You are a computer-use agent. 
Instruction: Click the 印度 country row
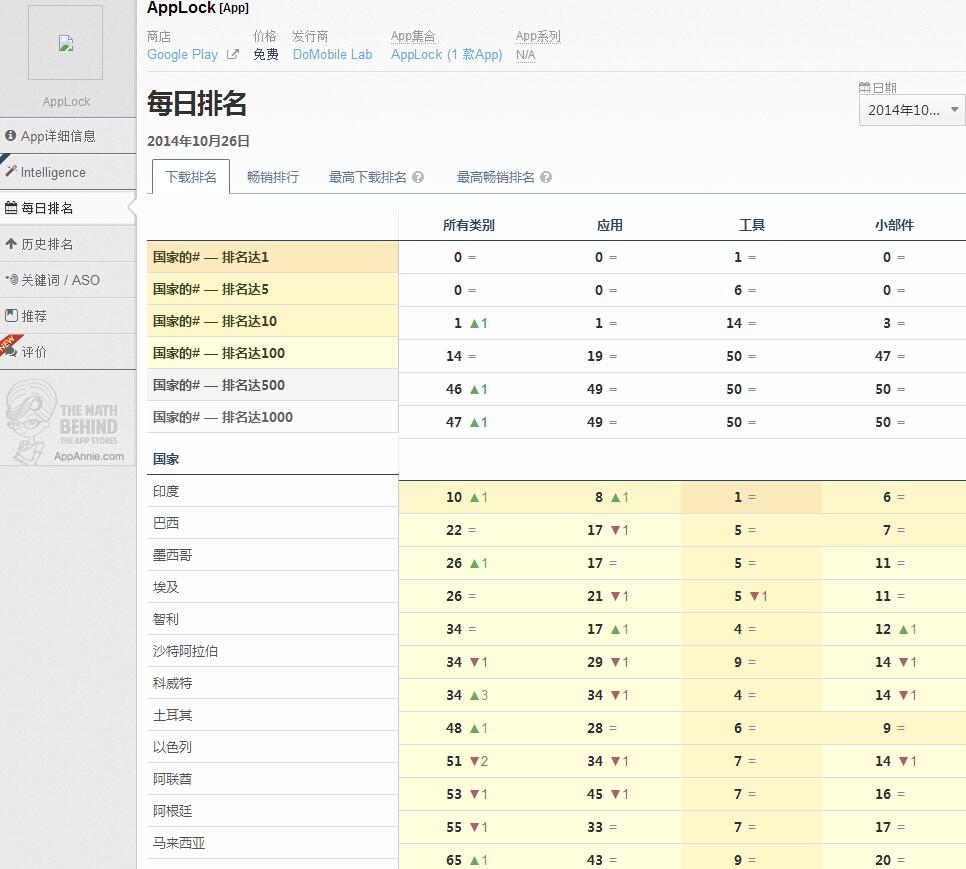click(272, 491)
